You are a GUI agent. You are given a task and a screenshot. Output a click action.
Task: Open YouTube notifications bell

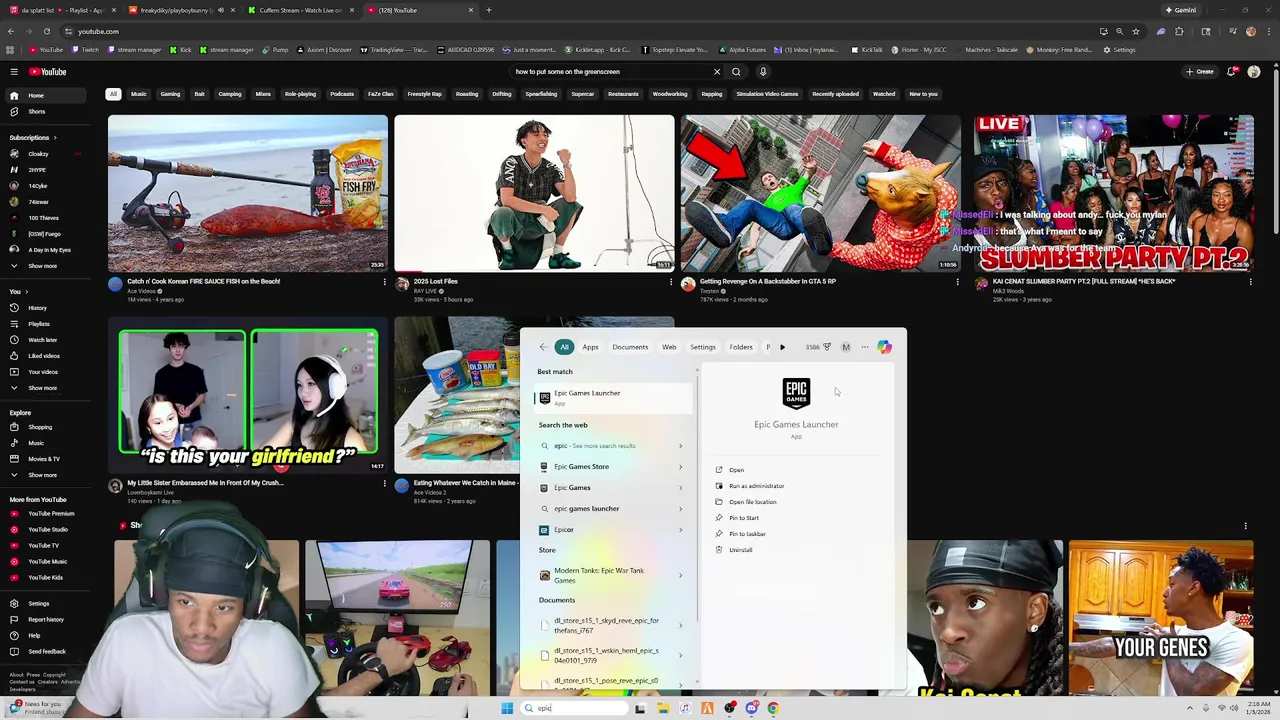click(x=1231, y=72)
